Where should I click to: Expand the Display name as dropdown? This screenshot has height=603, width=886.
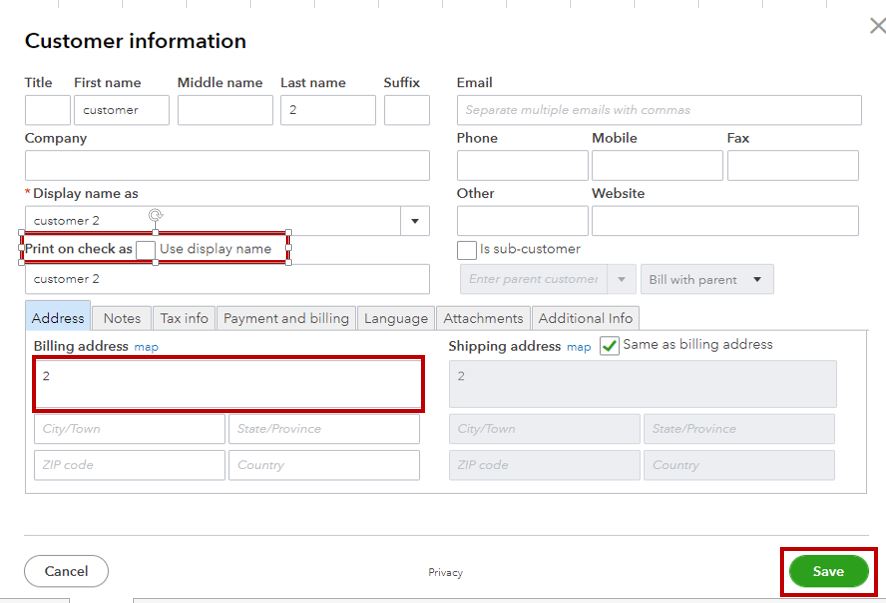point(415,221)
